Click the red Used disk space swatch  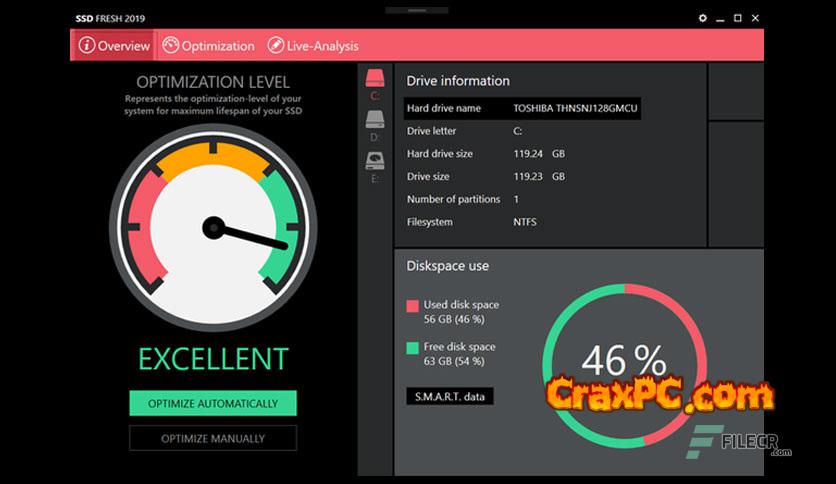click(412, 306)
